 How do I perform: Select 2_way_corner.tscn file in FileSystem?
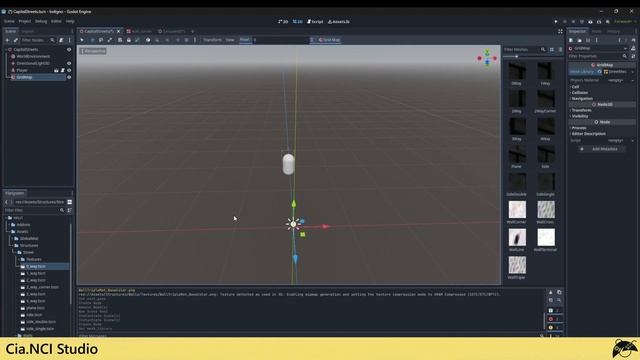tap(42, 287)
